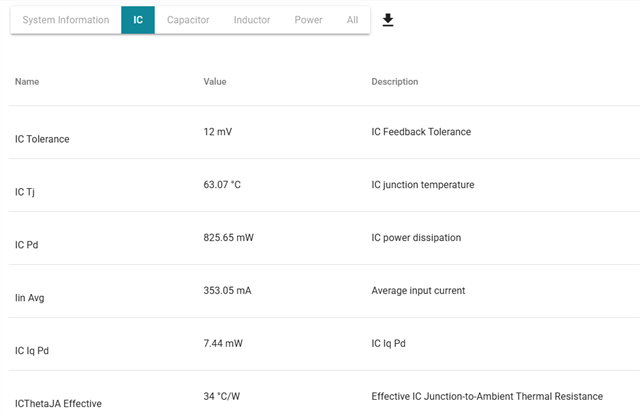Switch to the System Information tab
This screenshot has width=640, height=416.
coord(66,20)
